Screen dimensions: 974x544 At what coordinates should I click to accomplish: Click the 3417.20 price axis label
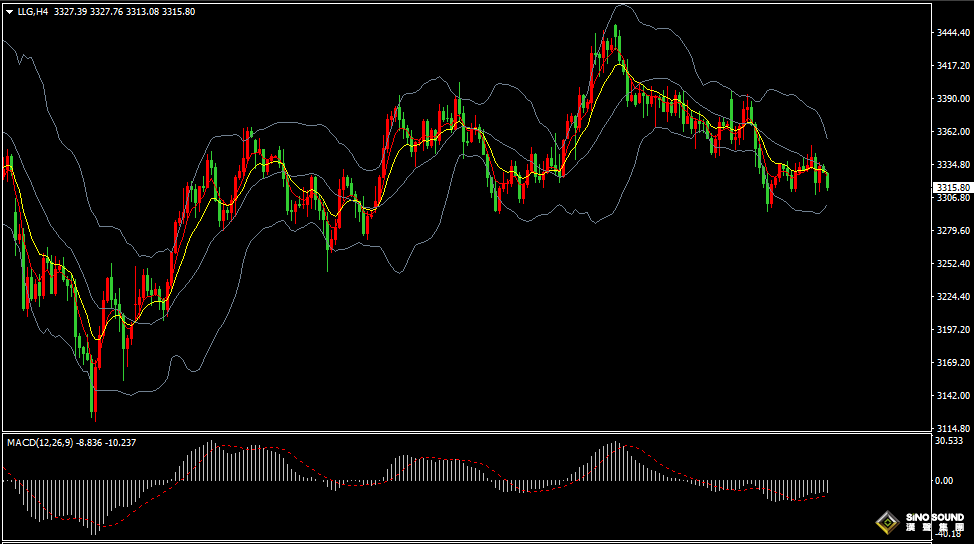953,66
